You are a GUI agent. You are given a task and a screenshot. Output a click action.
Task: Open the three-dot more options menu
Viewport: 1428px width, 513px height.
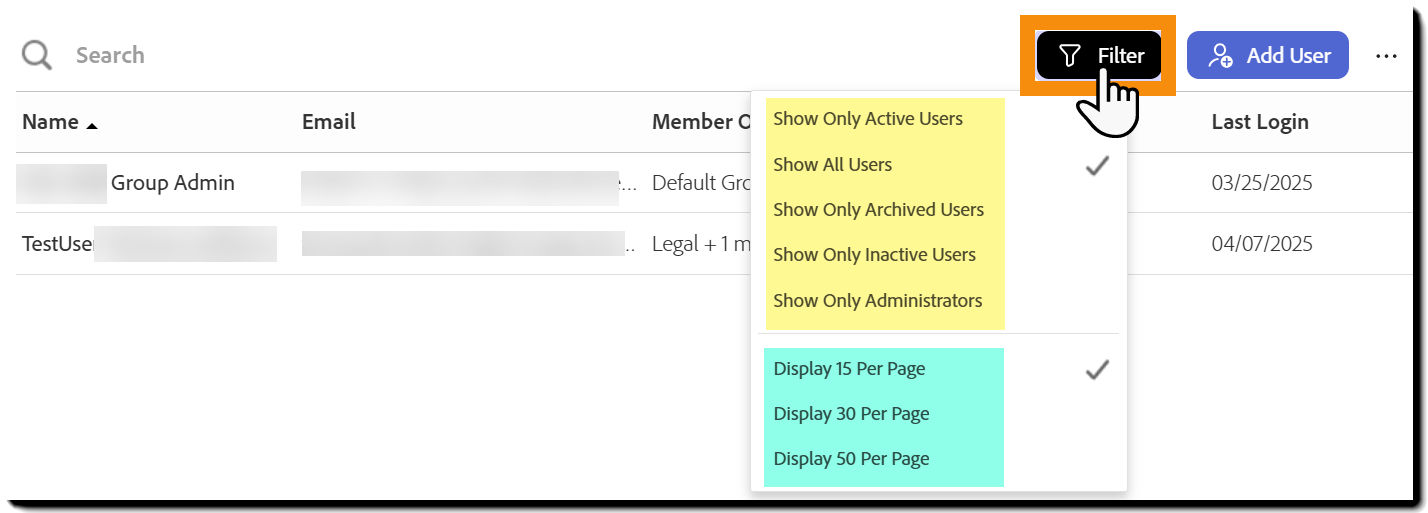pyautogui.click(x=1386, y=56)
